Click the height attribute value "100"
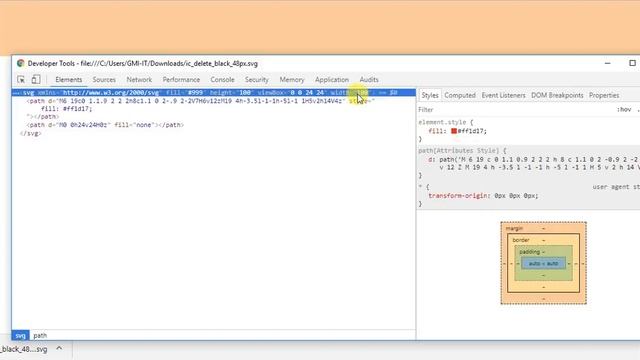The height and width of the screenshot is (360, 640). 245,93
